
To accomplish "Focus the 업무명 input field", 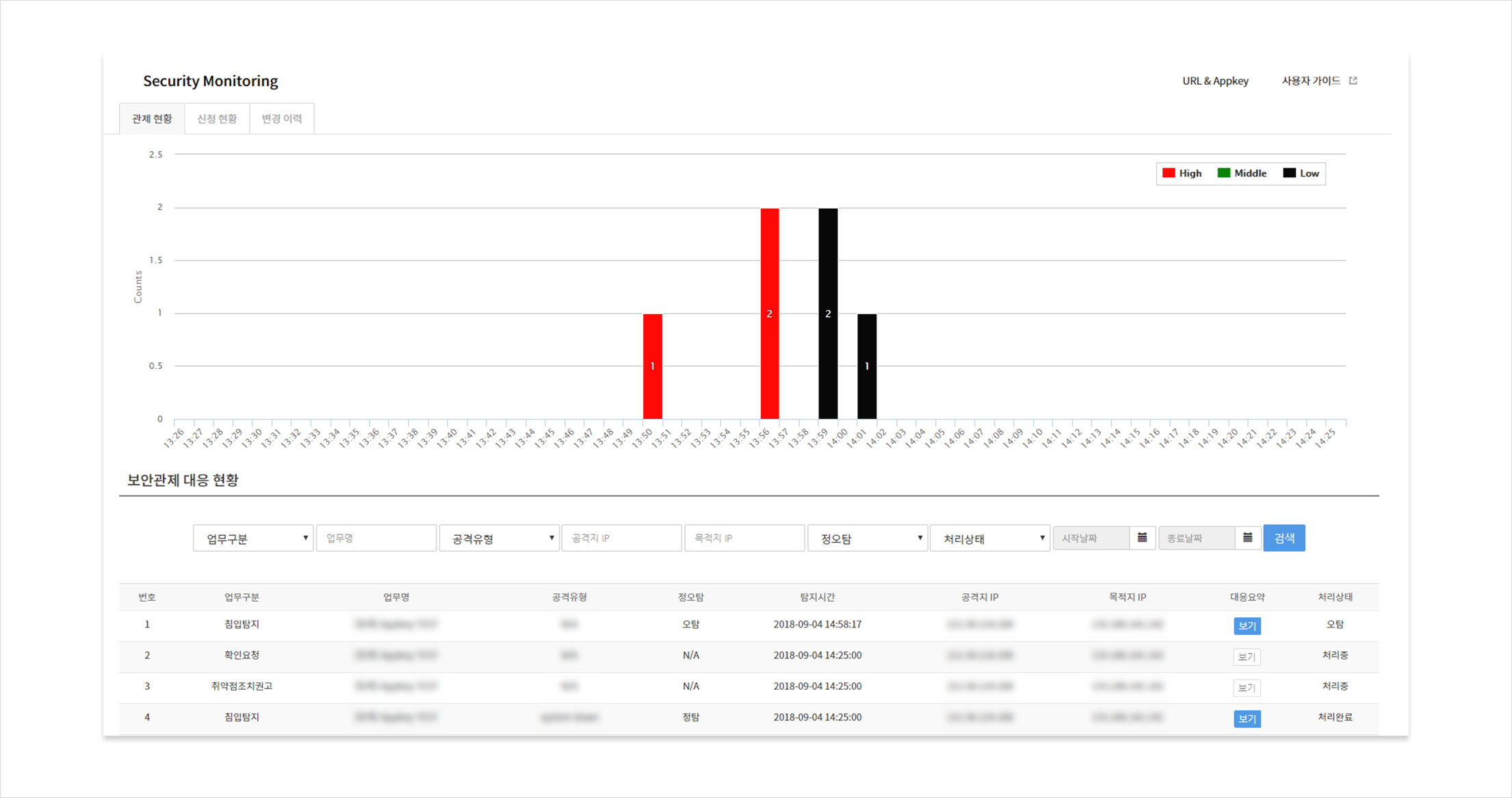I will (376, 538).
